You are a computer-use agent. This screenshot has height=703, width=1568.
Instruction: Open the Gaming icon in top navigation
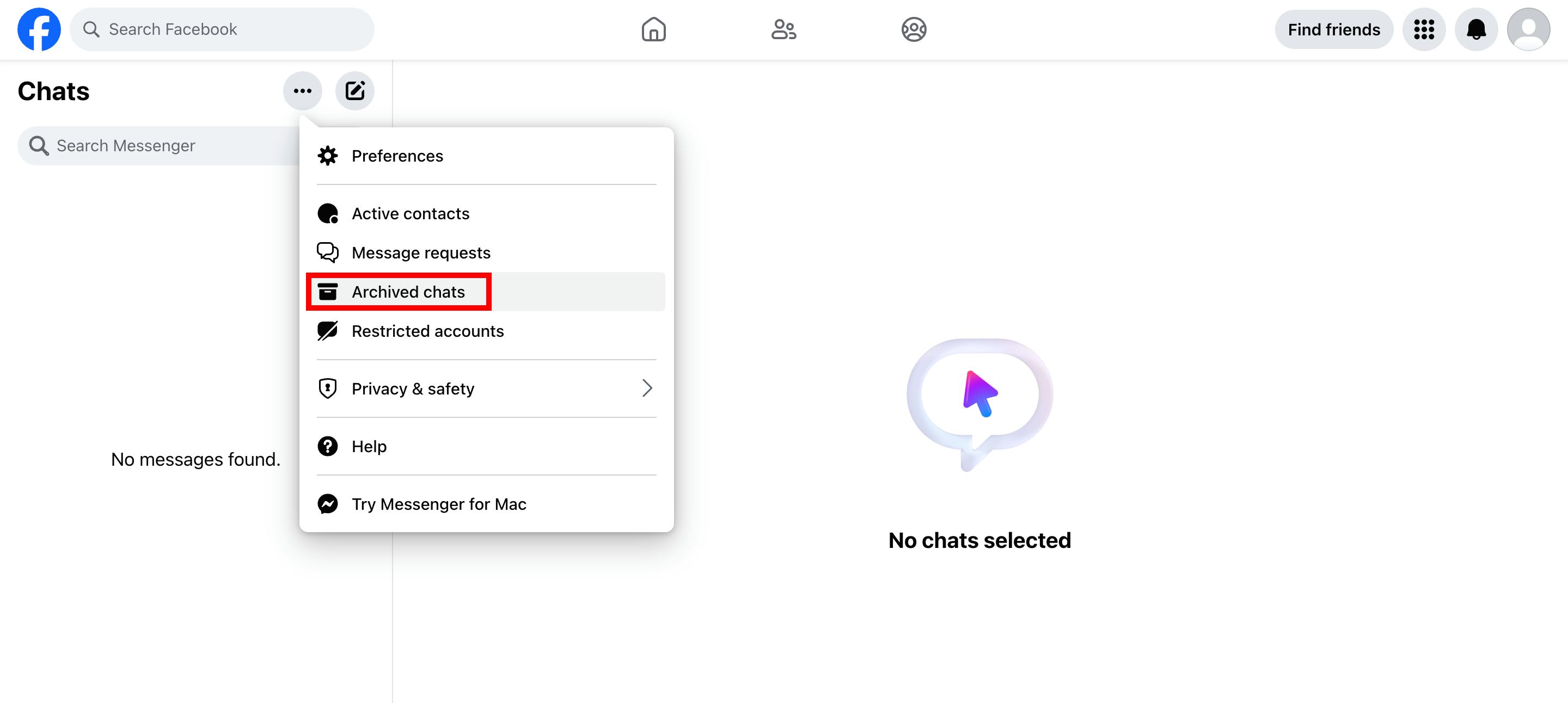click(x=913, y=29)
